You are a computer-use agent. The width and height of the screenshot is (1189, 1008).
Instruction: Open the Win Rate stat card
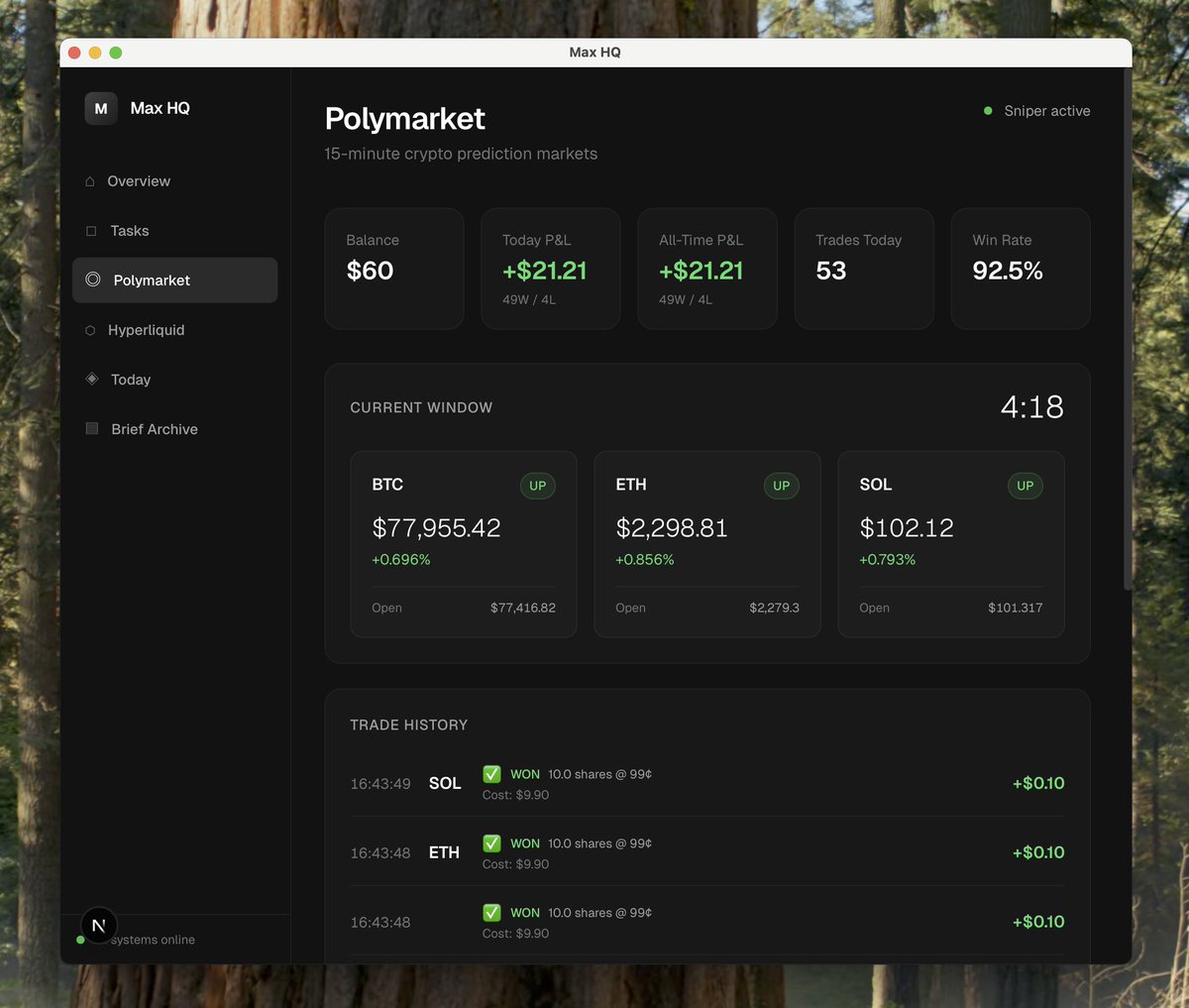click(1021, 269)
